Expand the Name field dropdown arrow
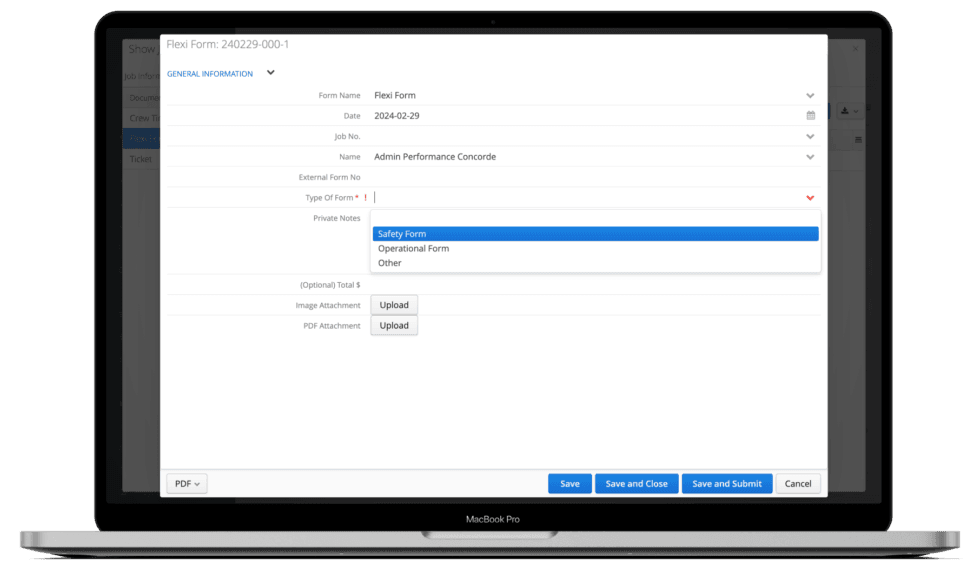This screenshot has height=572, width=980. click(x=810, y=157)
